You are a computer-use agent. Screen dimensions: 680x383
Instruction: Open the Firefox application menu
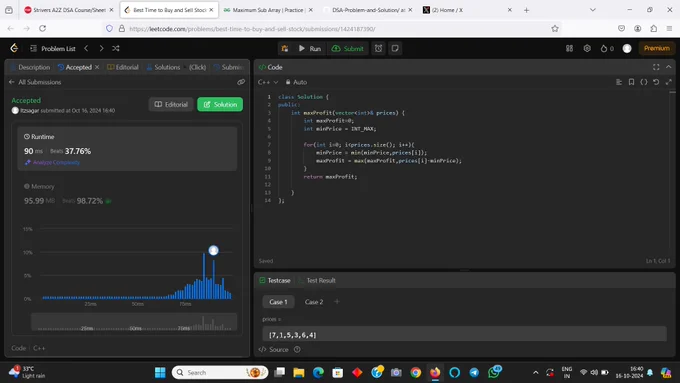tap(670, 29)
